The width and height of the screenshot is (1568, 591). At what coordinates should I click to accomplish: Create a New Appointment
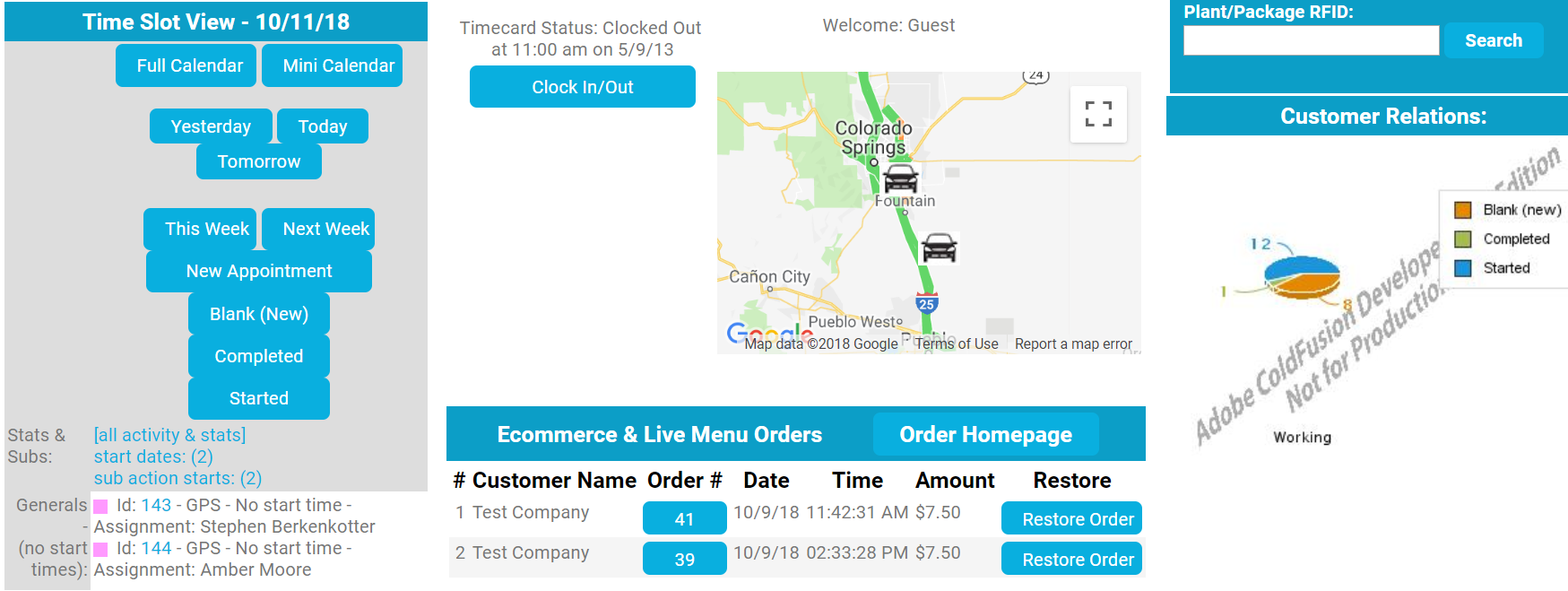(x=259, y=271)
